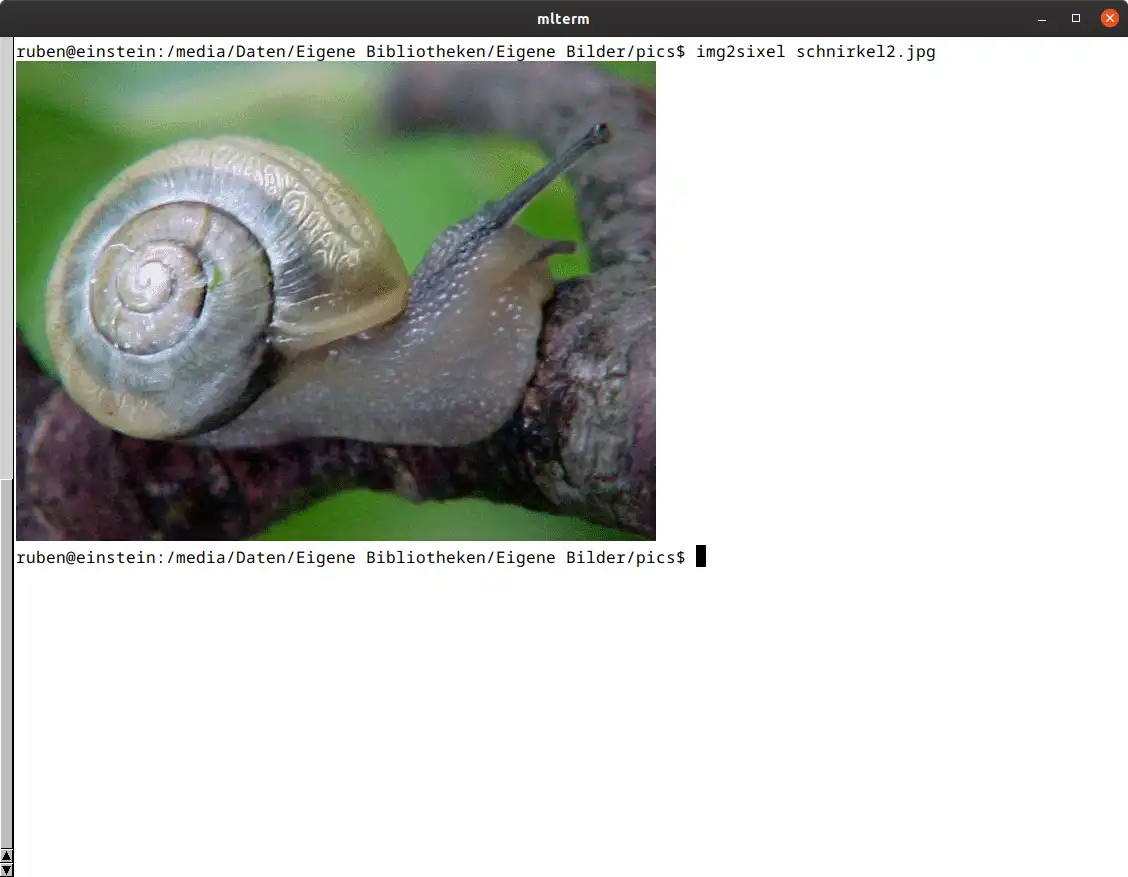Click the 'img2sixel' command word
Screen dimensions: 1128x877
740,52
